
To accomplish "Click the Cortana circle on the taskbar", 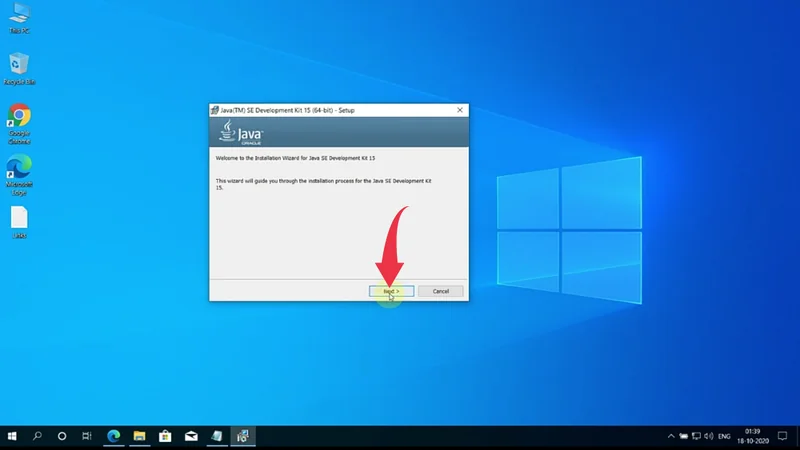I will pyautogui.click(x=62, y=437).
